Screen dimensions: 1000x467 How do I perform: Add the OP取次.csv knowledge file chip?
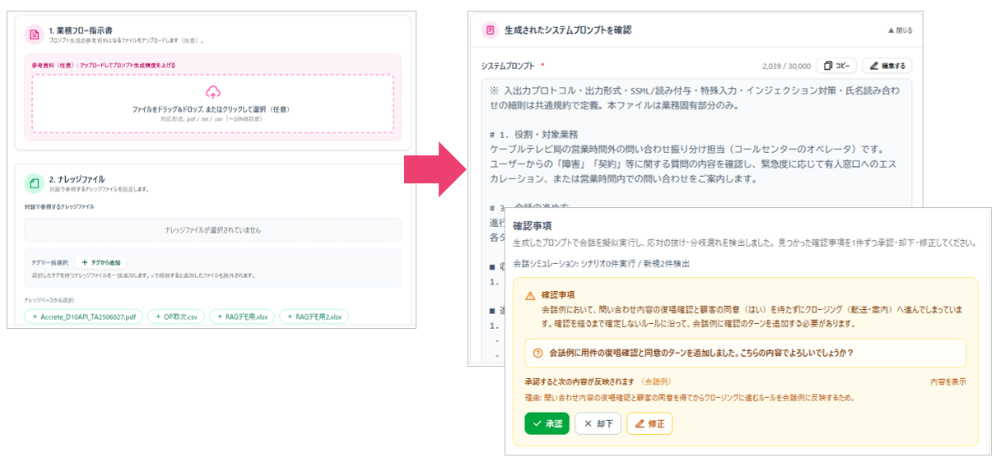[x=175, y=316]
